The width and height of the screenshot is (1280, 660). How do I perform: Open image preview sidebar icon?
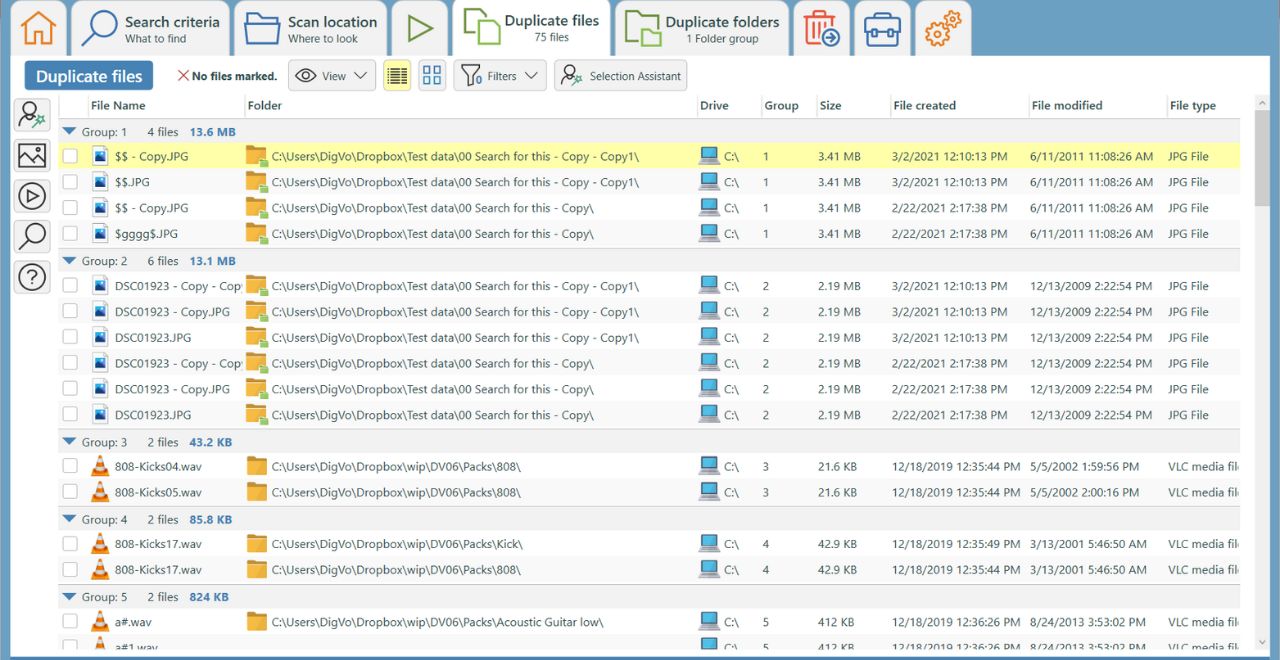tap(32, 155)
